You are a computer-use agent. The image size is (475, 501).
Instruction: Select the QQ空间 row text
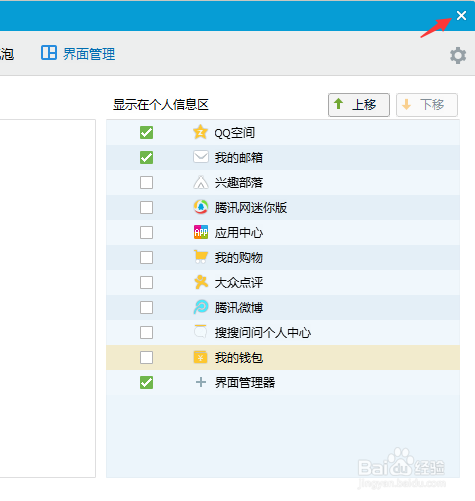235,133
